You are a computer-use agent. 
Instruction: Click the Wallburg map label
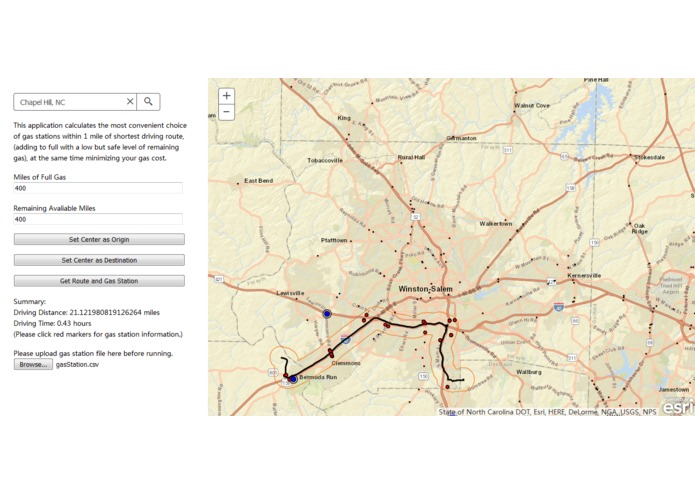pyautogui.click(x=529, y=372)
